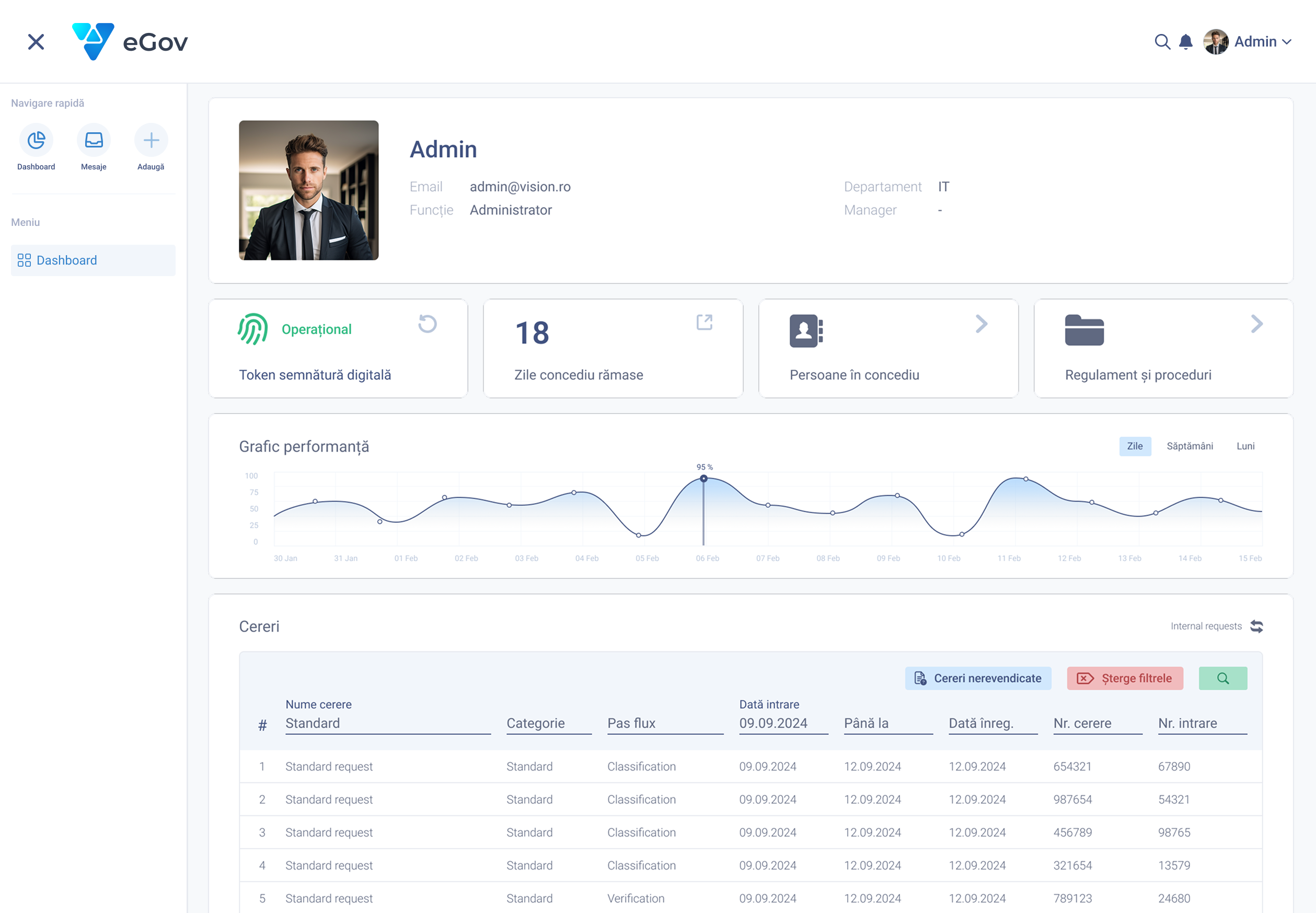This screenshot has width=1316, height=913.
Task: Open external link for remaining leave days
Action: click(705, 322)
